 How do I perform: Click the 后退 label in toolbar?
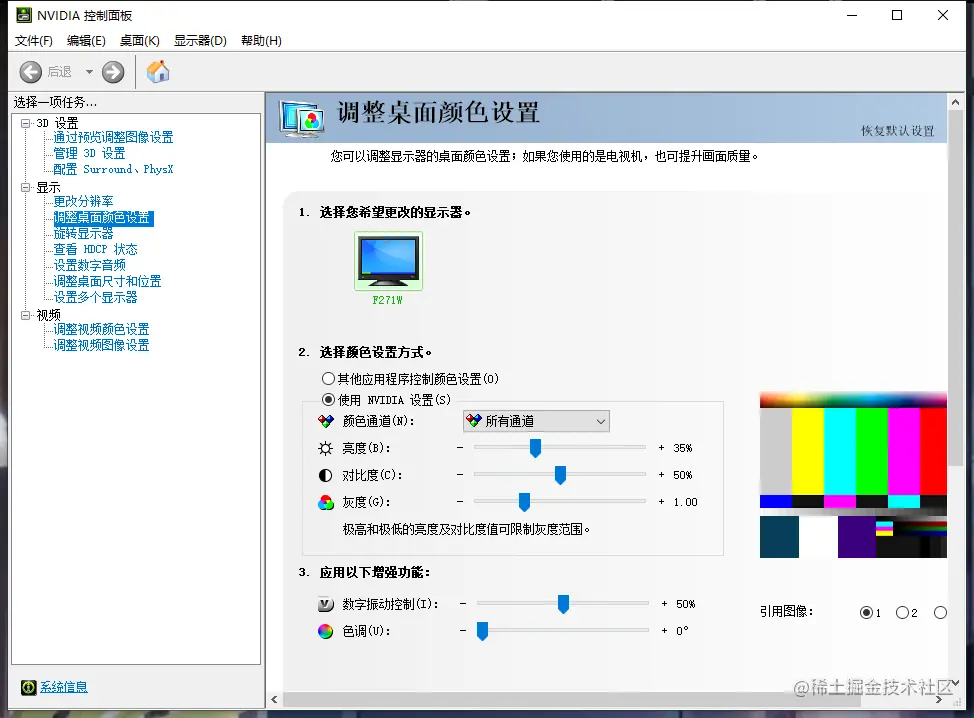tap(60, 72)
